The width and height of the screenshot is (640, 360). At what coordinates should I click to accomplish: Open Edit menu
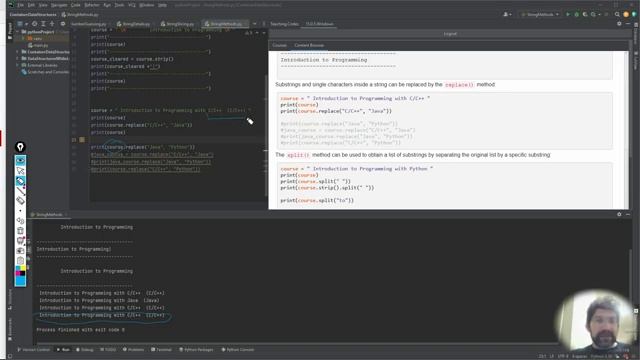pos(31,5)
